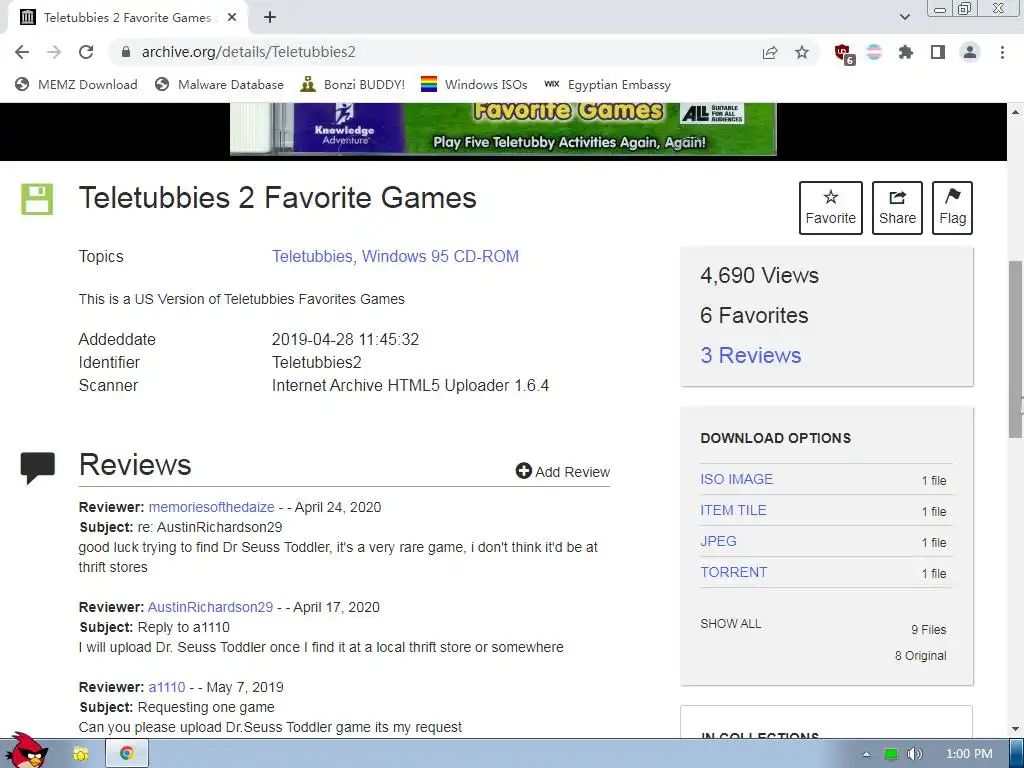
Task: Open the Windows 95 CD-ROM topic link
Action: point(440,256)
